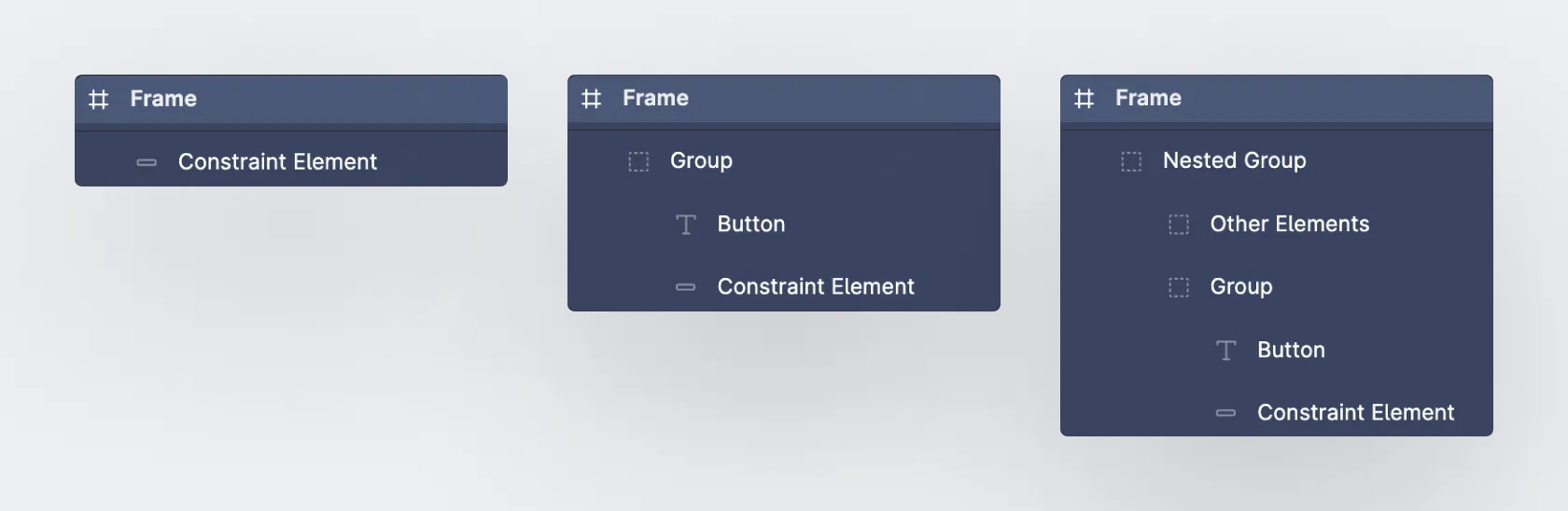The image size is (1568, 511).
Task: Select the Nested Group layer
Action: [x=1234, y=160]
